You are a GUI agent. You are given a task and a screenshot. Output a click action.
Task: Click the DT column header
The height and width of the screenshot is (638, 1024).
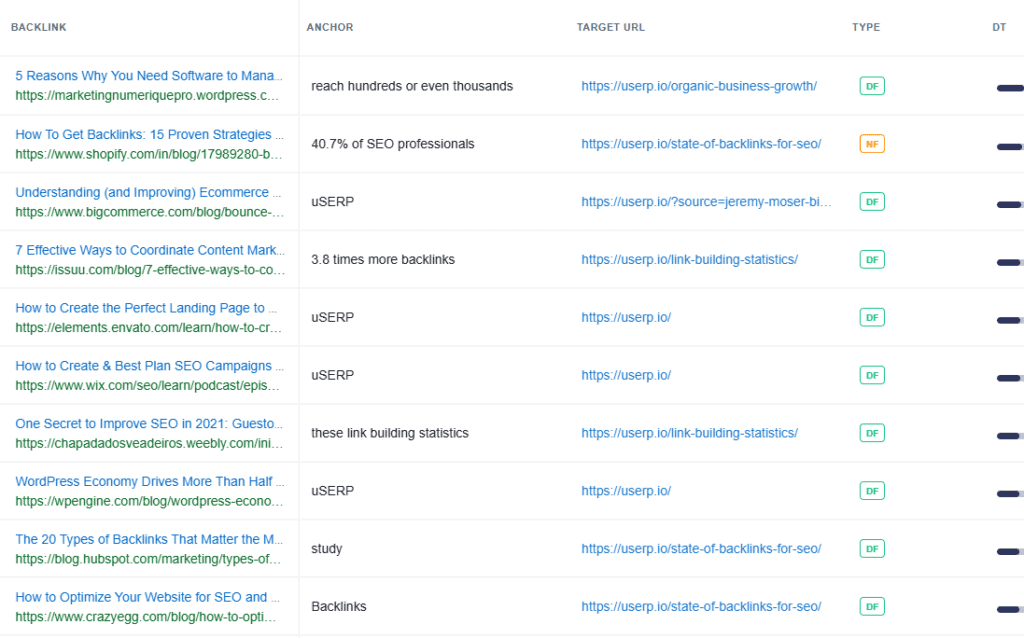[999, 27]
